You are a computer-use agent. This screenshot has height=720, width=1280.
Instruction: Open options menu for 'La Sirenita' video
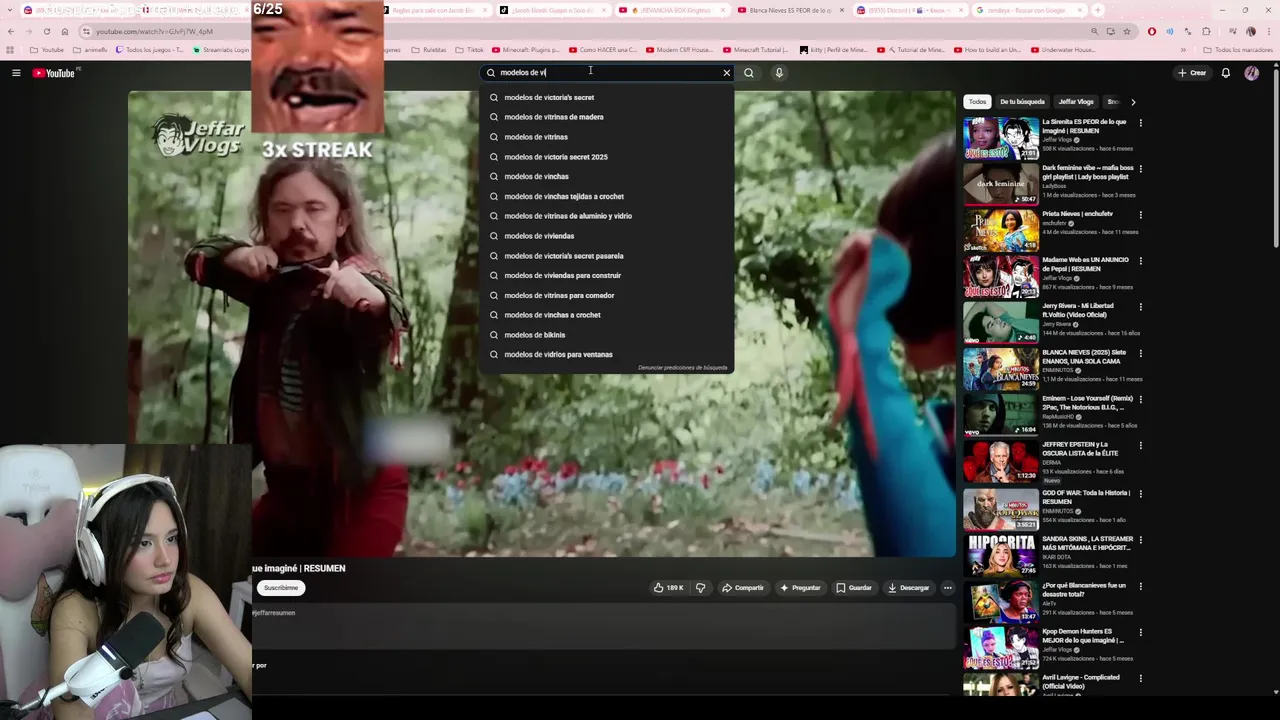pyautogui.click(x=1141, y=123)
